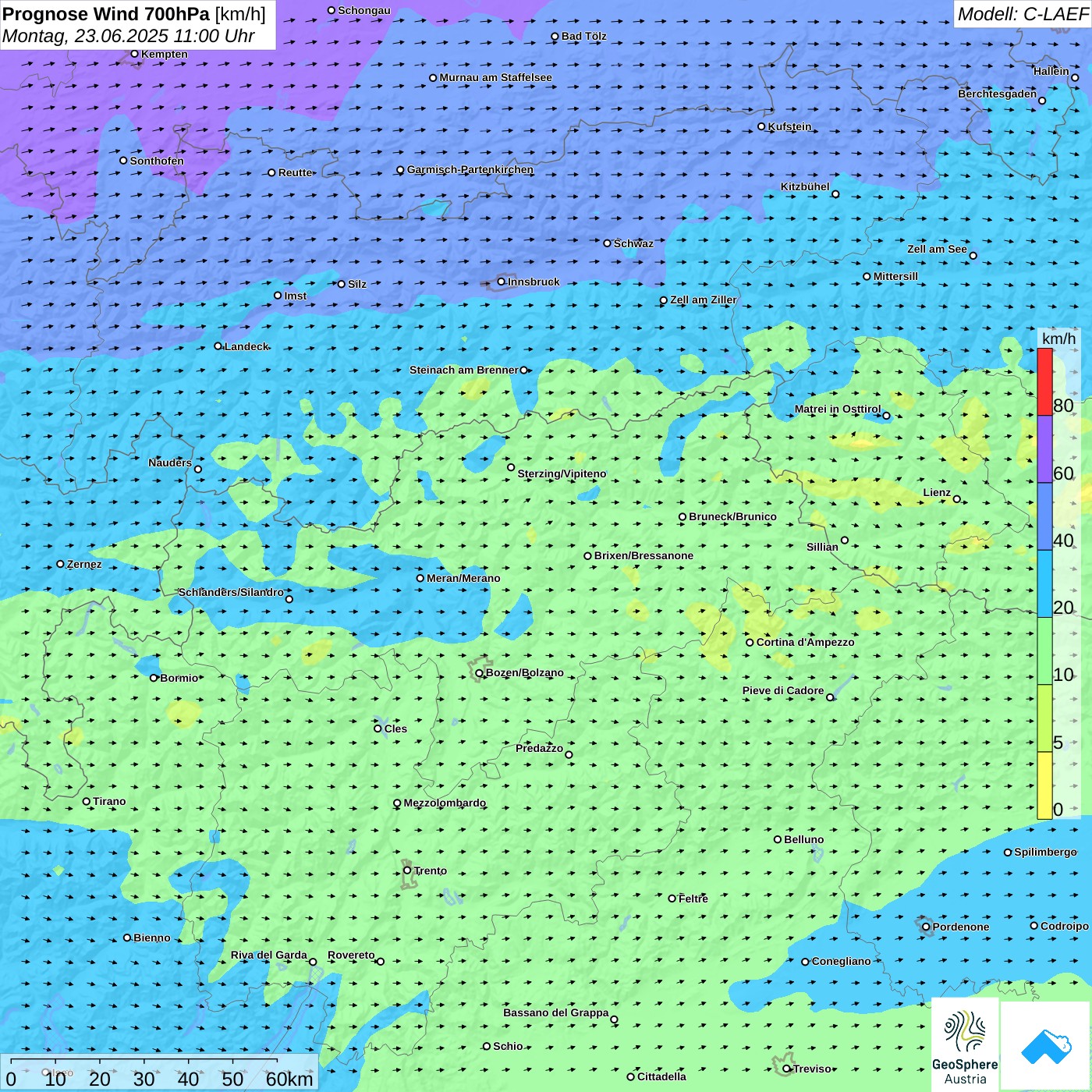Select the Bozen/Bolzano location marker
Viewport: 1092px width, 1092px height.
click(x=479, y=673)
